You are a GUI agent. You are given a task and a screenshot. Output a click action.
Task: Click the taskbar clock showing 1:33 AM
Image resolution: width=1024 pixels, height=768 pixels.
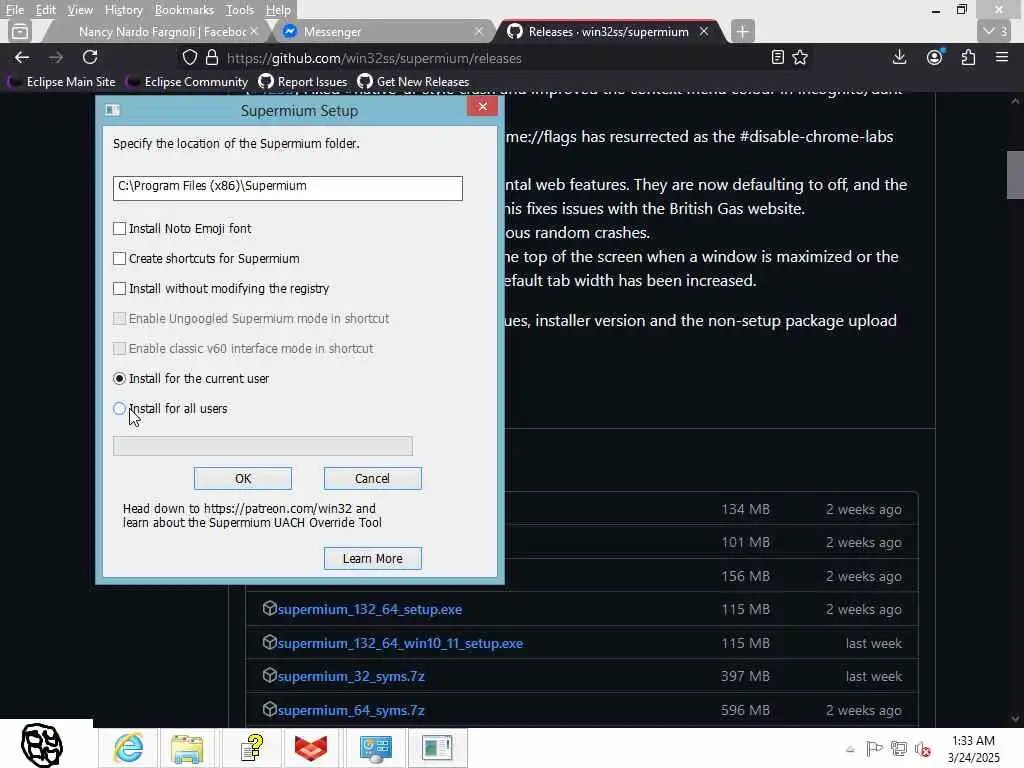(x=973, y=749)
